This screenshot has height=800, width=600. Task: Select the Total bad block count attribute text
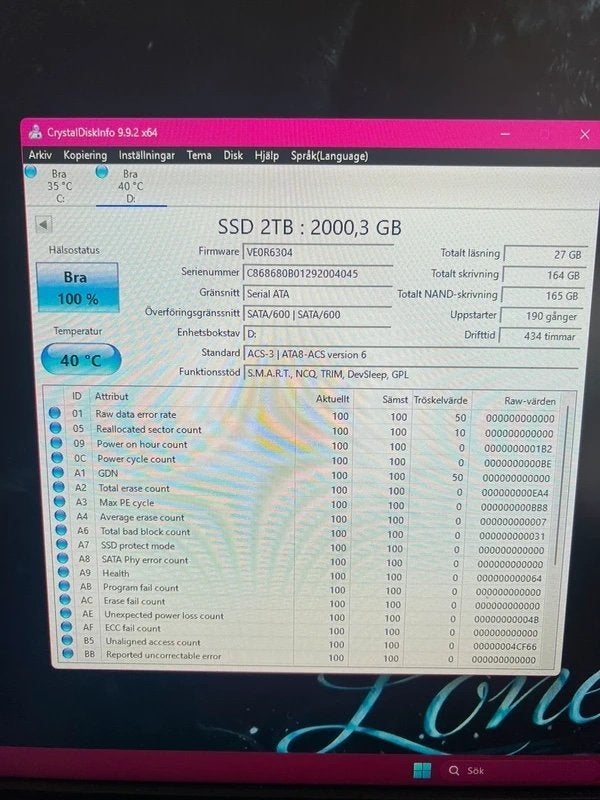(145, 531)
